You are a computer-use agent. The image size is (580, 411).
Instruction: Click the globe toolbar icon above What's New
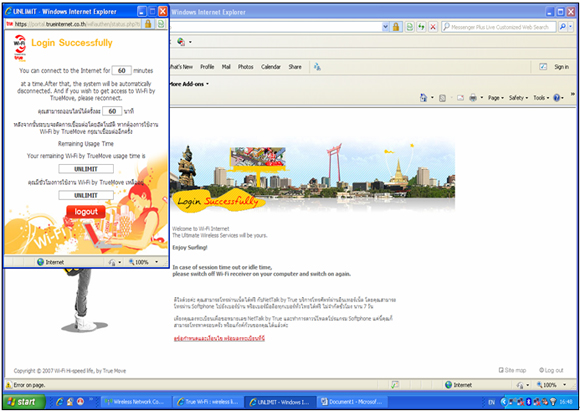coord(181,42)
